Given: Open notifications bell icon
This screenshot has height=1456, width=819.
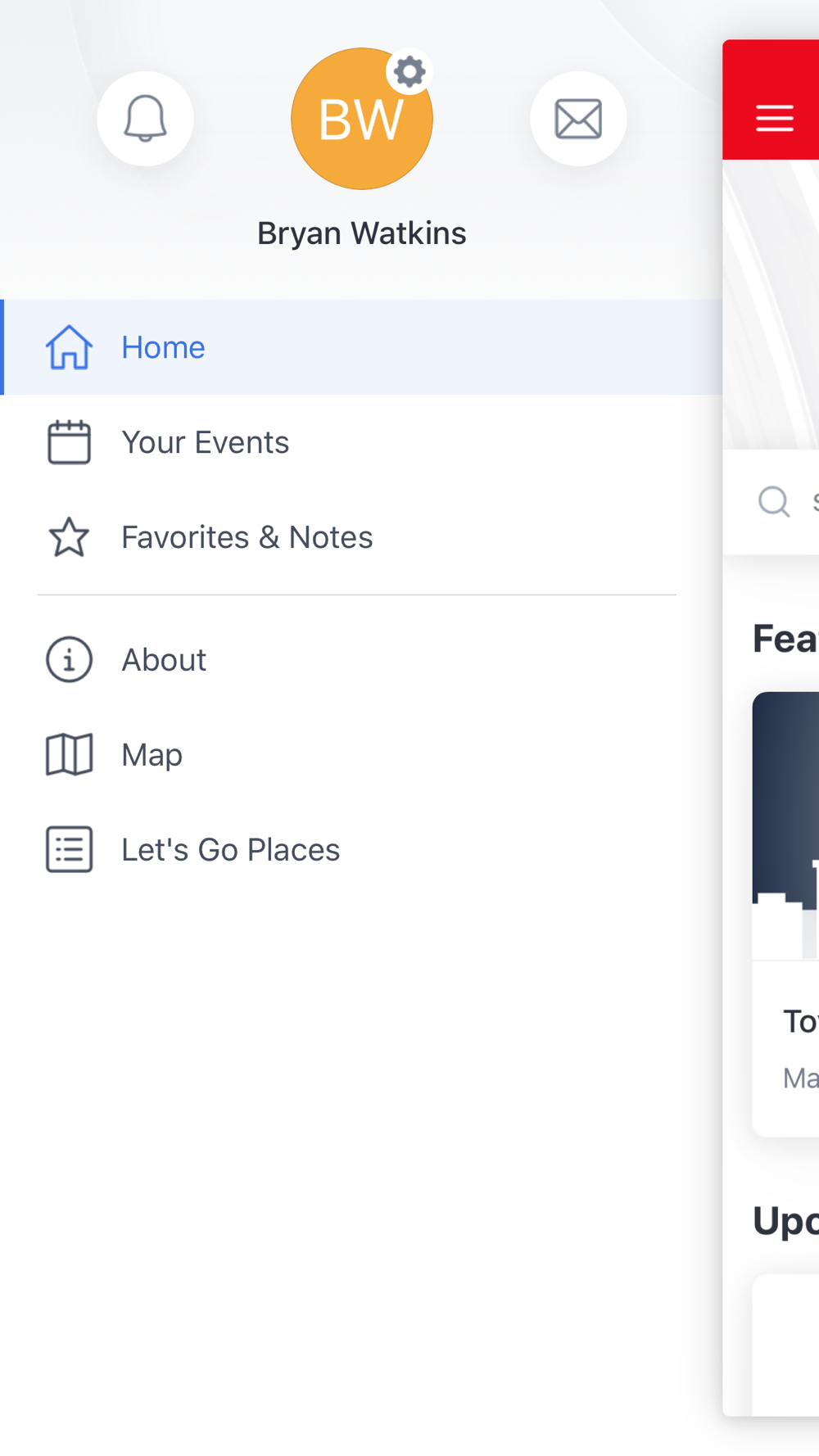Looking at the screenshot, I should (x=145, y=119).
